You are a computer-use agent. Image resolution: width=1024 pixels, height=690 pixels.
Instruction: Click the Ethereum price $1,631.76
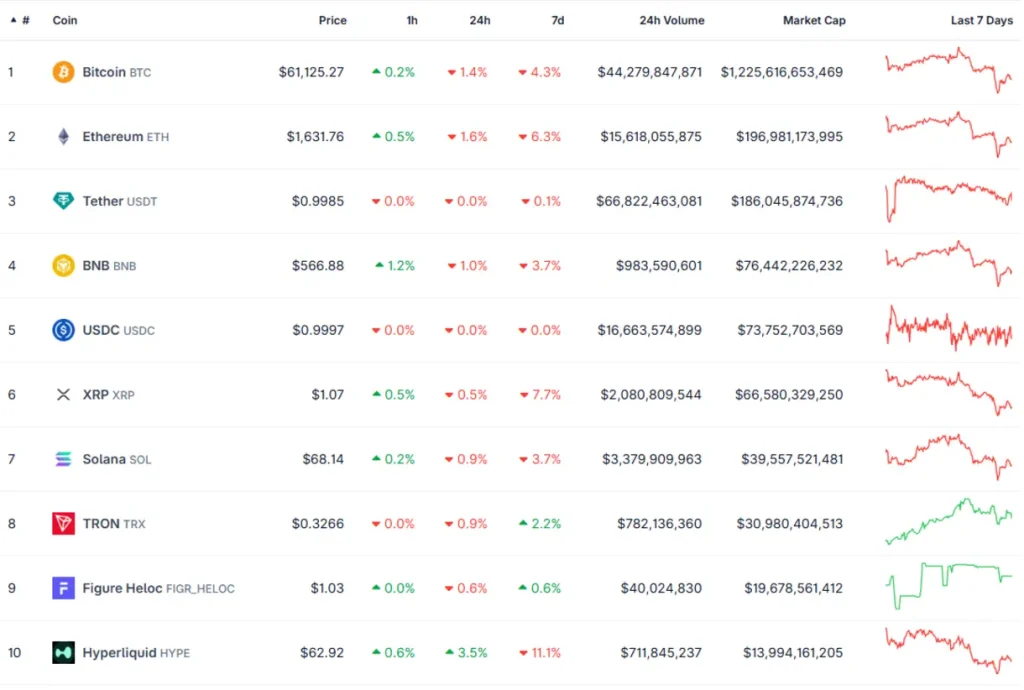(x=315, y=136)
